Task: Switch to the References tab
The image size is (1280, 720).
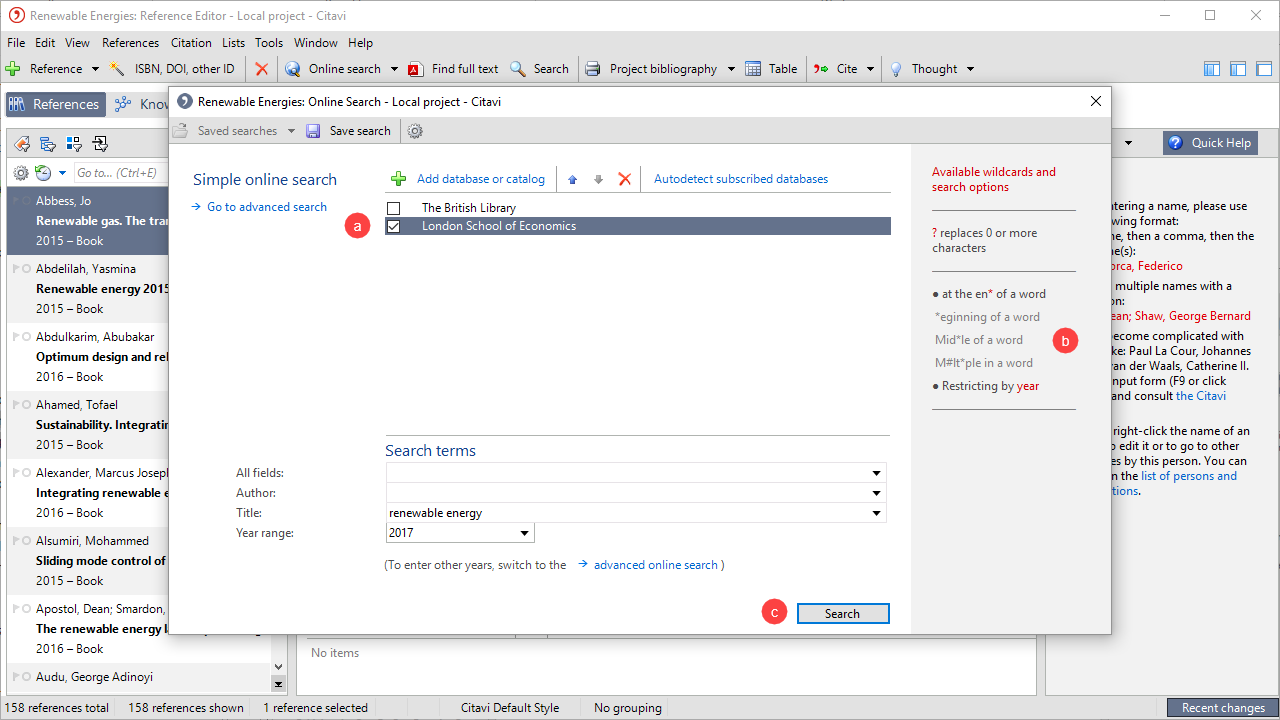Action: 55,104
